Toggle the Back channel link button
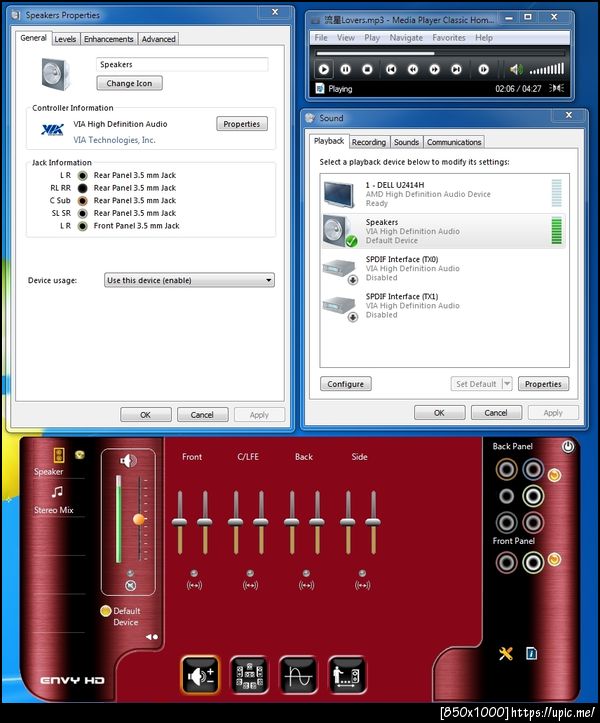 coord(307,586)
